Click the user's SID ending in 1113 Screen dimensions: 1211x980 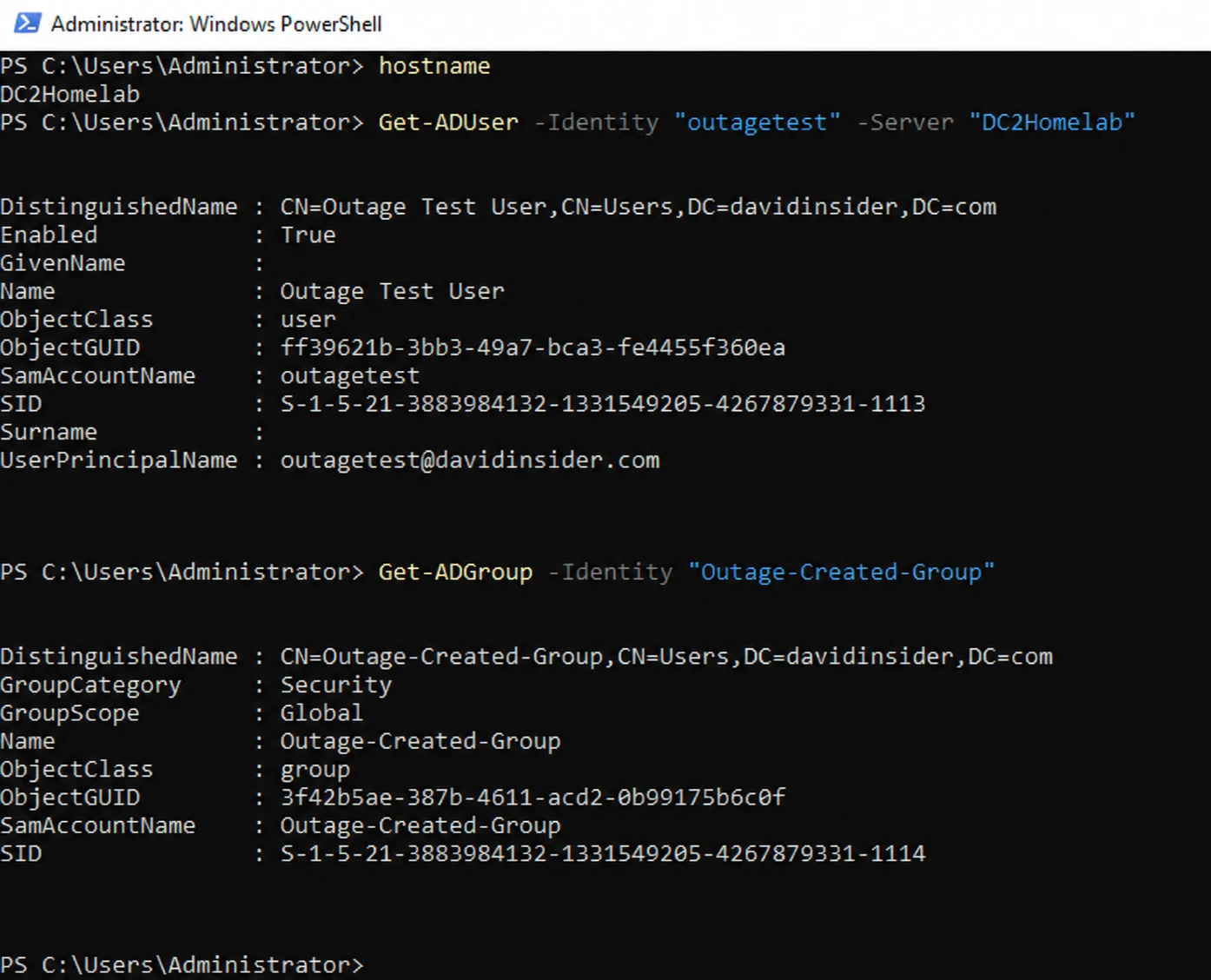[x=603, y=404]
